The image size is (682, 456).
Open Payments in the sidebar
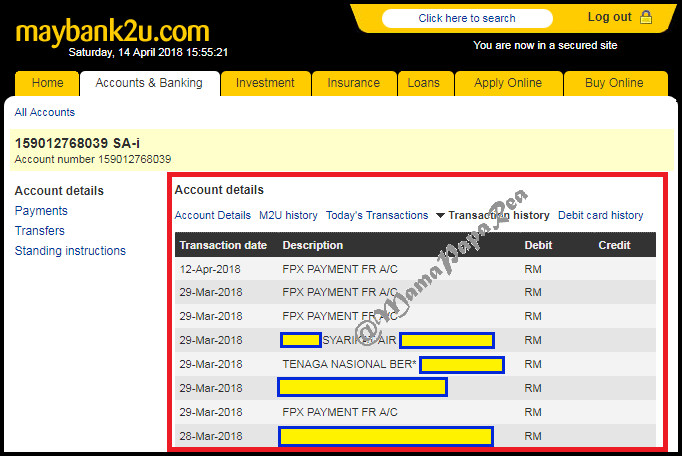[41, 211]
